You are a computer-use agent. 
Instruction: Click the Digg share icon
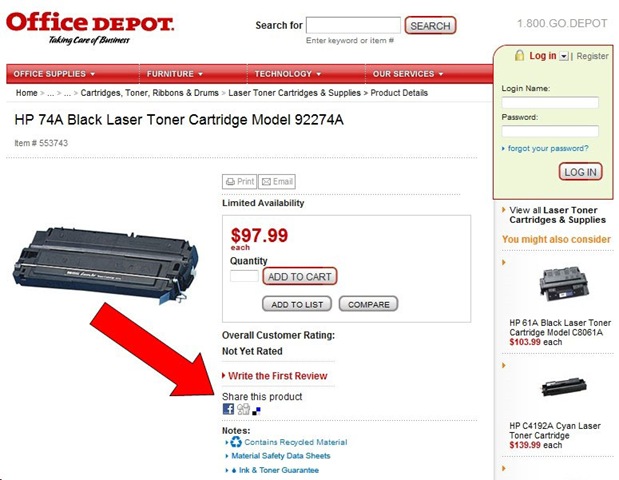point(243,410)
